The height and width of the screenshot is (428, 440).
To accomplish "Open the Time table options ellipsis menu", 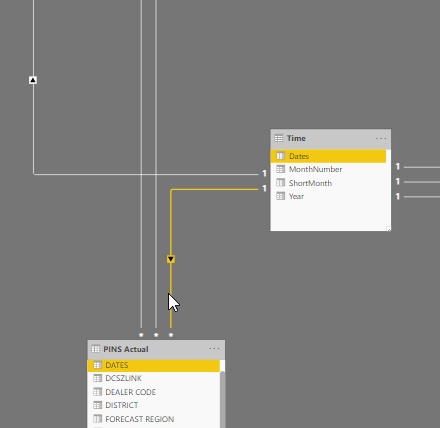I will (x=381, y=139).
